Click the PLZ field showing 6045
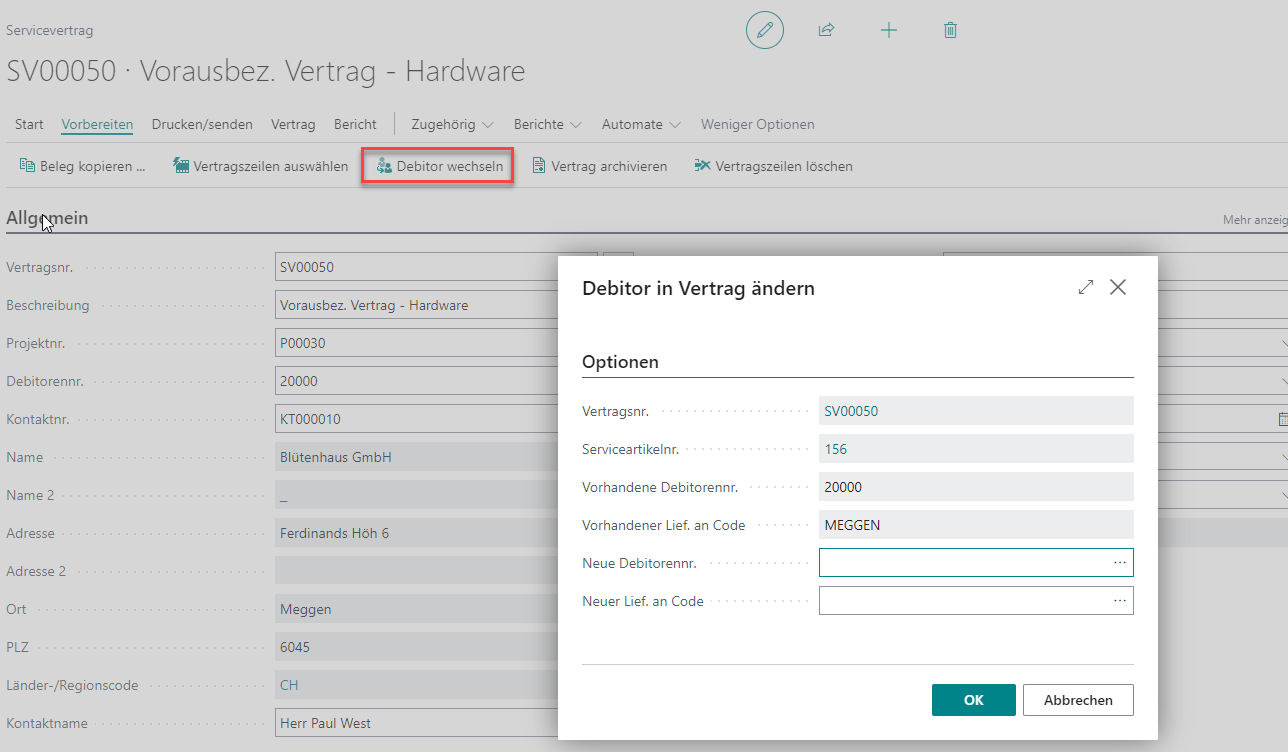Image resolution: width=1288 pixels, height=752 pixels. [416, 647]
